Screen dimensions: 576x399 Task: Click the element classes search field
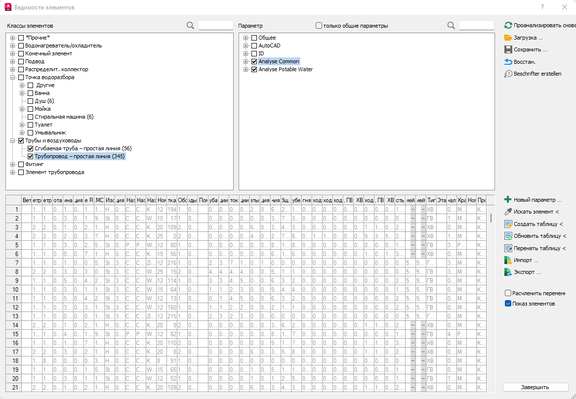click(x=216, y=25)
